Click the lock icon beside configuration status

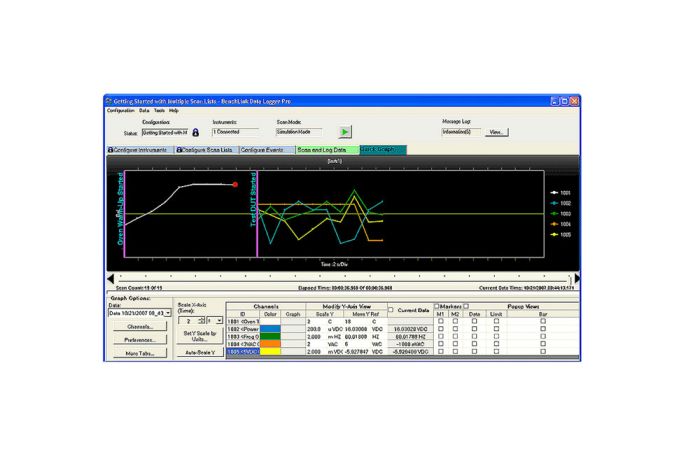click(x=196, y=133)
